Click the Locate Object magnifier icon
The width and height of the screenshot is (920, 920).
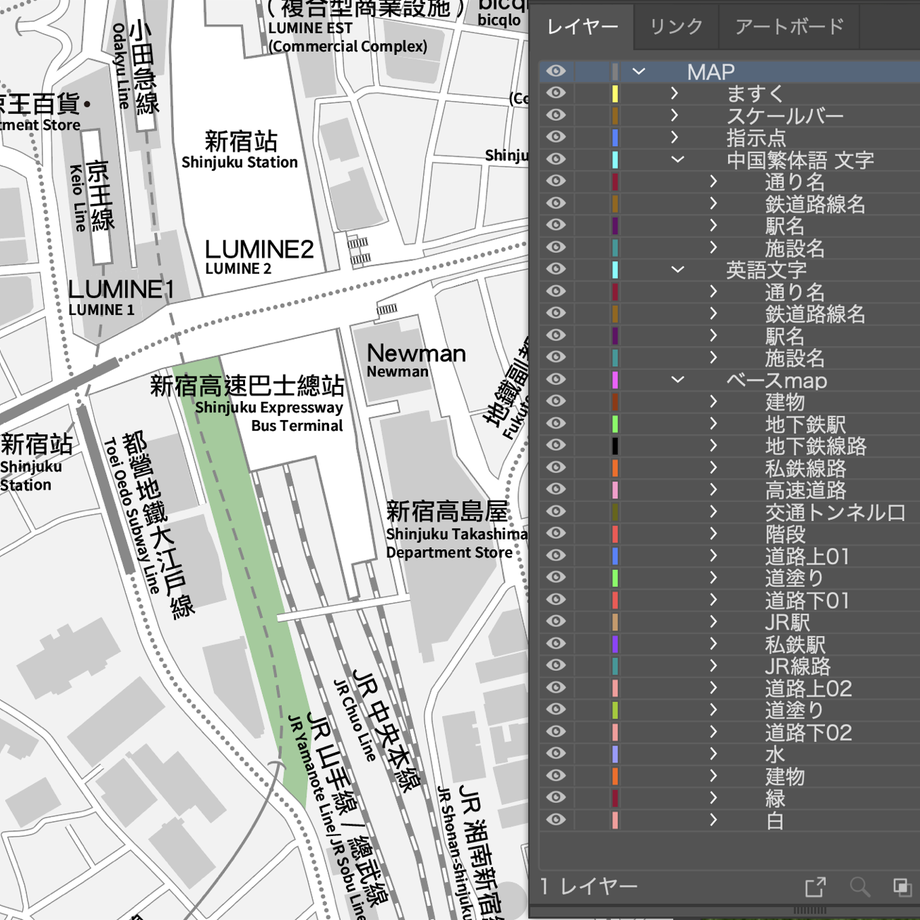pyautogui.click(x=859, y=887)
